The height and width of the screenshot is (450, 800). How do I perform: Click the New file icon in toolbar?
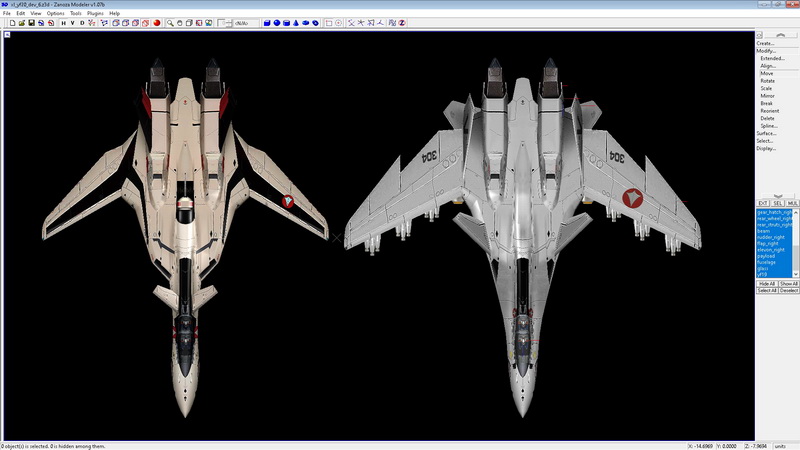tap(12, 23)
